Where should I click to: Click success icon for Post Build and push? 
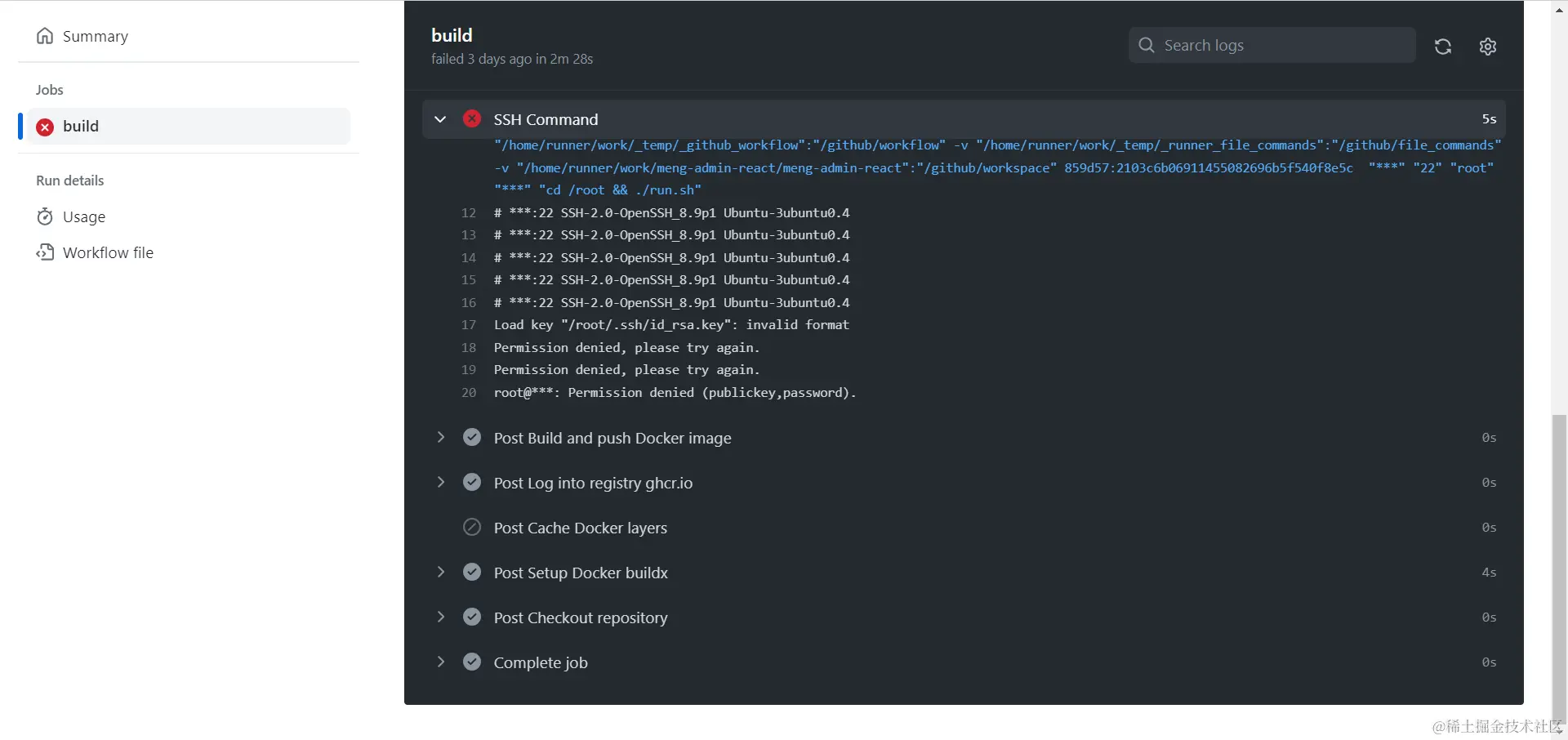[x=472, y=437]
